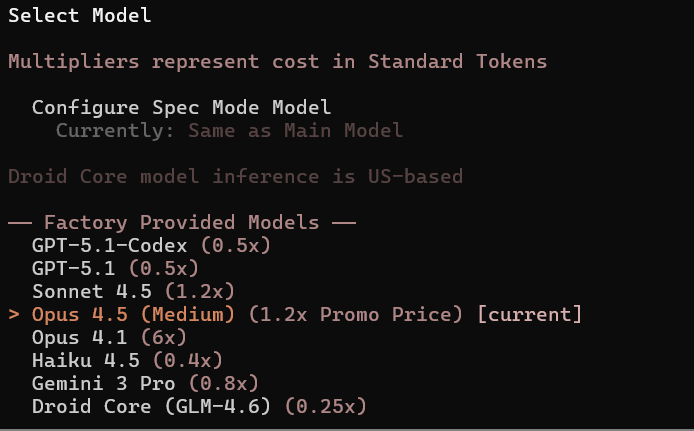Choose GPT-5.1 from the model list
This screenshot has width=694, height=431.
[78, 268]
